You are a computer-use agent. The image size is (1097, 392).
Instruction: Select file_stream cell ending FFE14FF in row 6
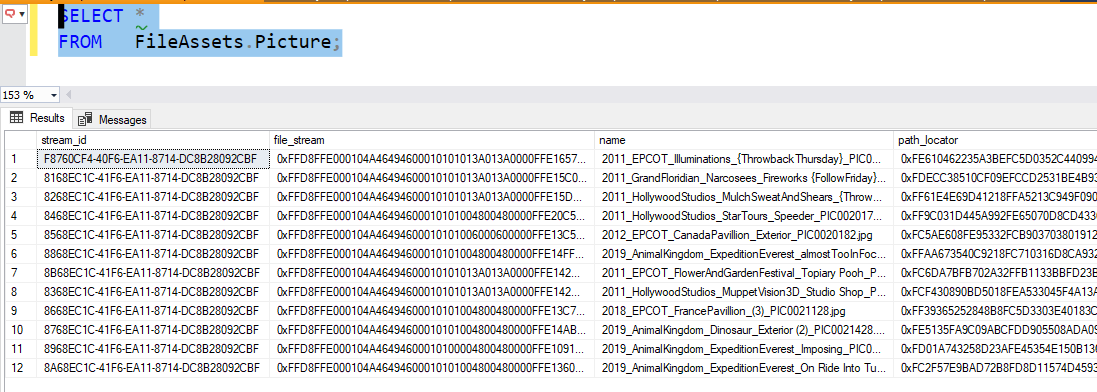[432, 253]
